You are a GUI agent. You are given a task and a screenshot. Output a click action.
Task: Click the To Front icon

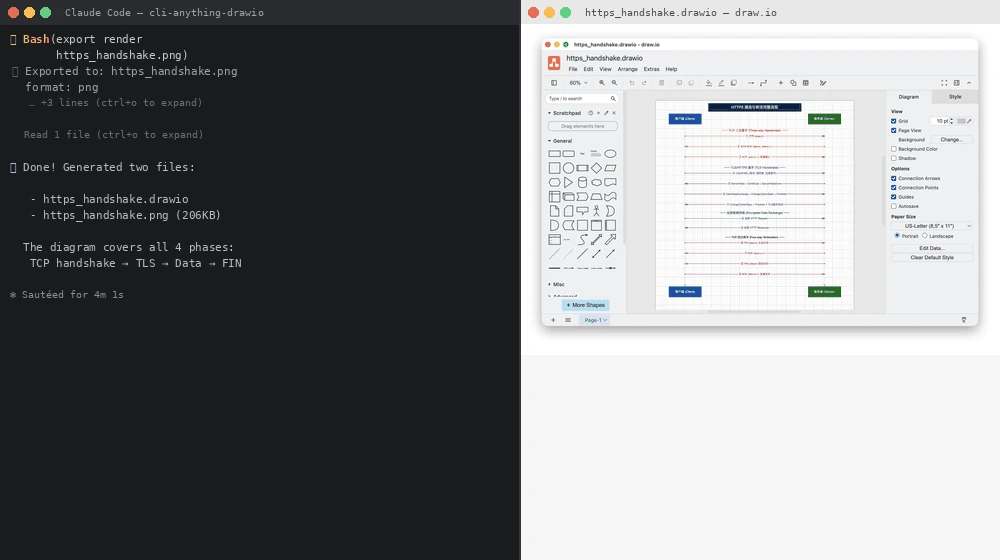click(679, 83)
